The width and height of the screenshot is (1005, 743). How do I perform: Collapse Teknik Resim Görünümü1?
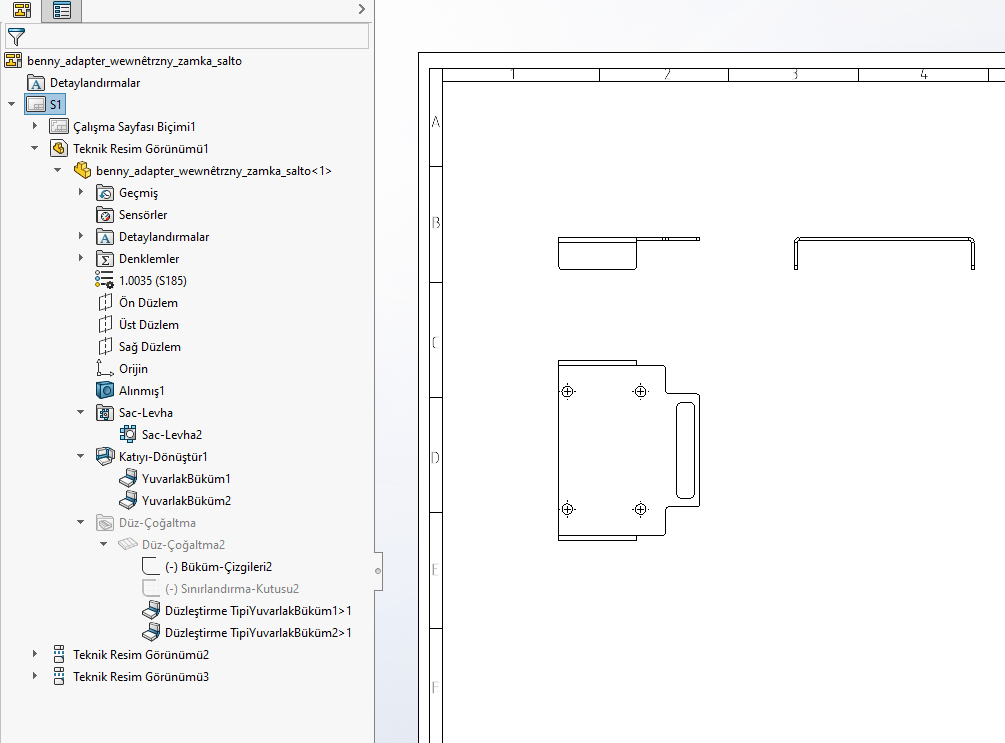[35, 149]
